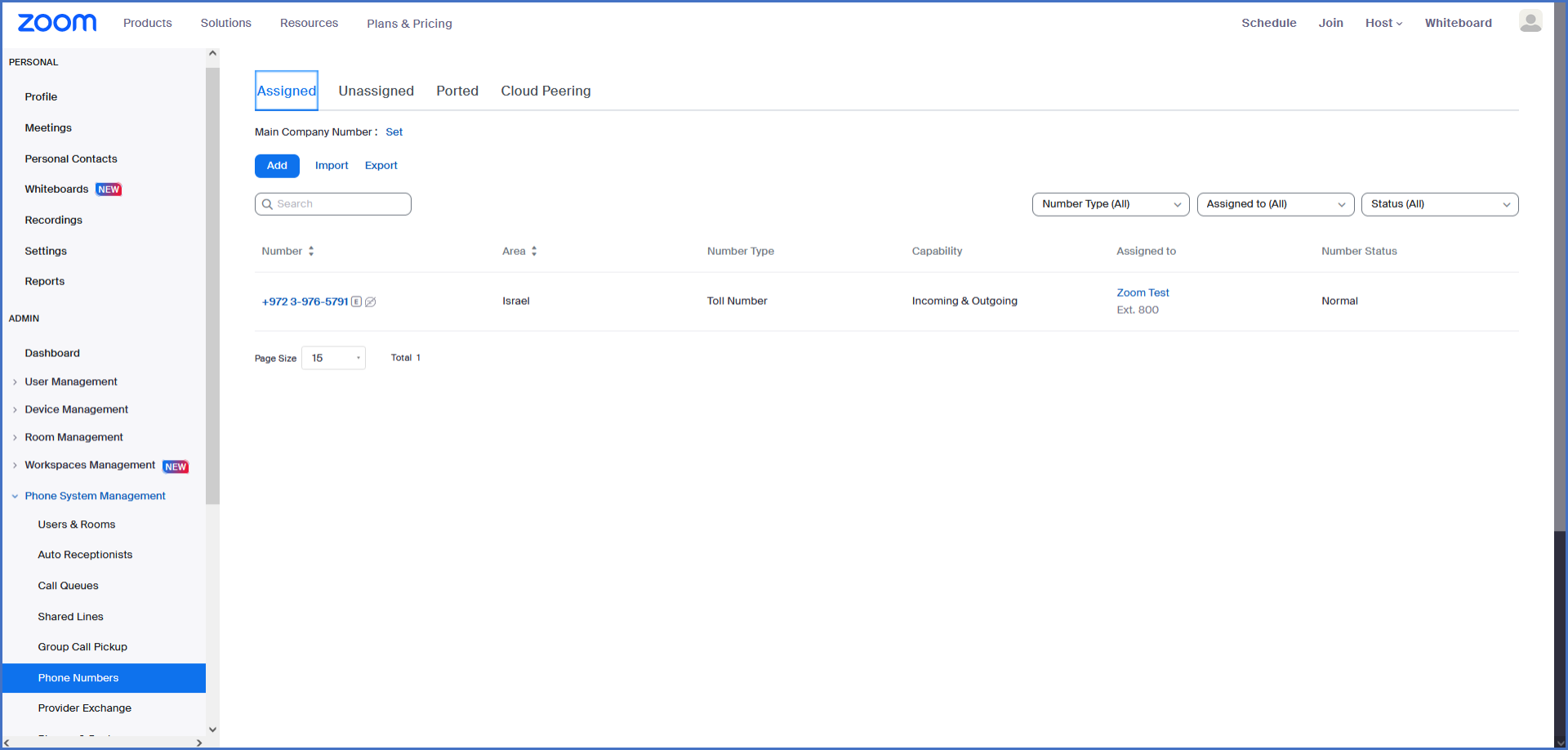Change the Page Size dropdown showing 15
Image resolution: width=1568 pixels, height=750 pixels.
pos(334,358)
